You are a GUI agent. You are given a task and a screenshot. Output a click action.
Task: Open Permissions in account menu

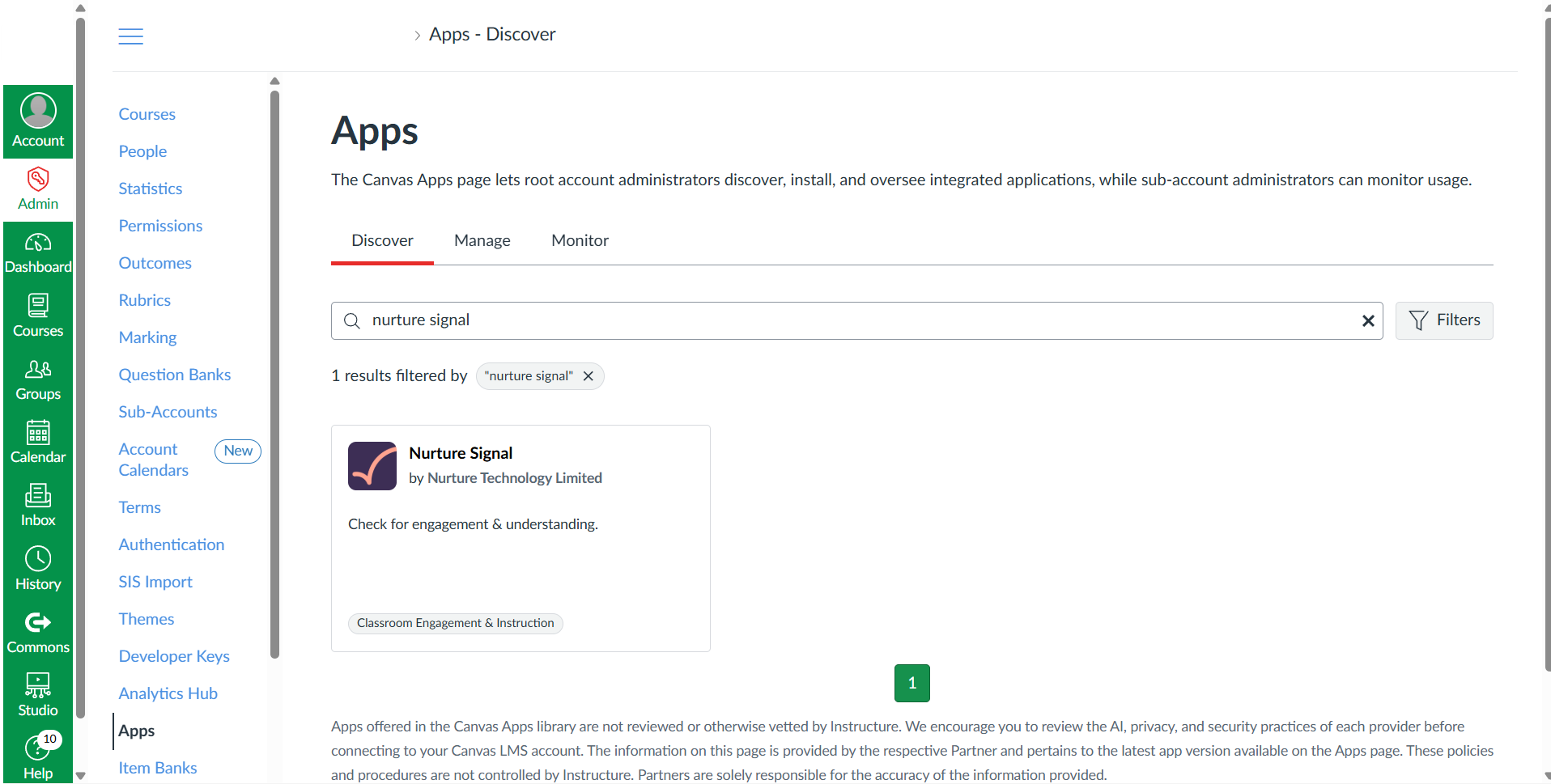(x=160, y=226)
